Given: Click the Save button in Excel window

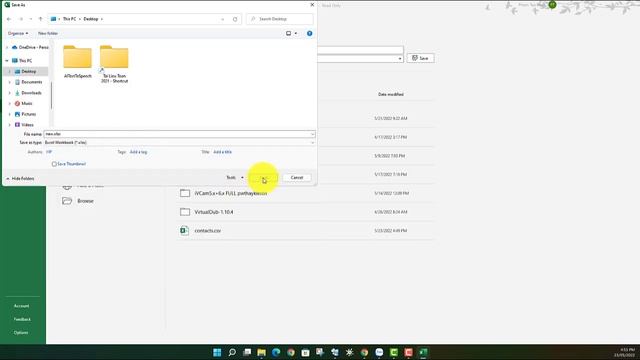Looking at the screenshot, I should pyautogui.click(x=420, y=58).
